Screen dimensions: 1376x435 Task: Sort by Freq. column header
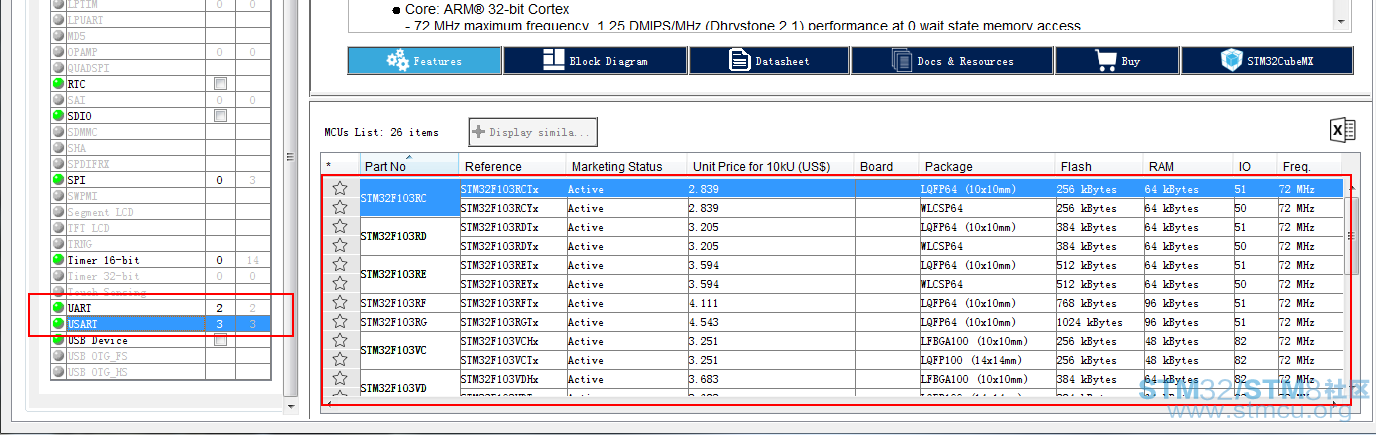click(x=1308, y=166)
